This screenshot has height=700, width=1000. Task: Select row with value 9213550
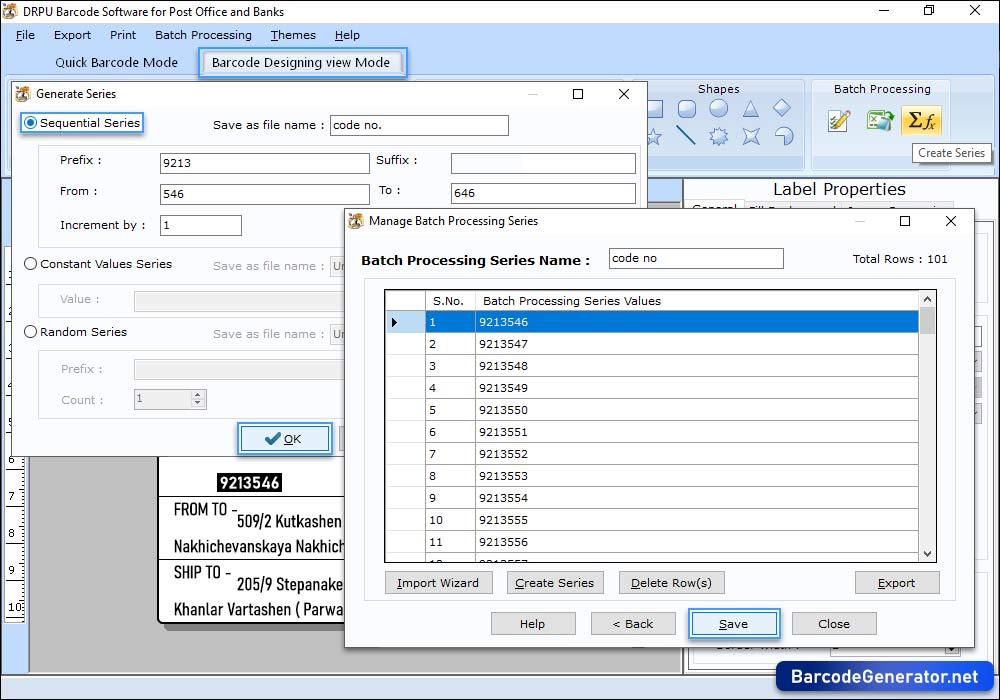pos(652,410)
